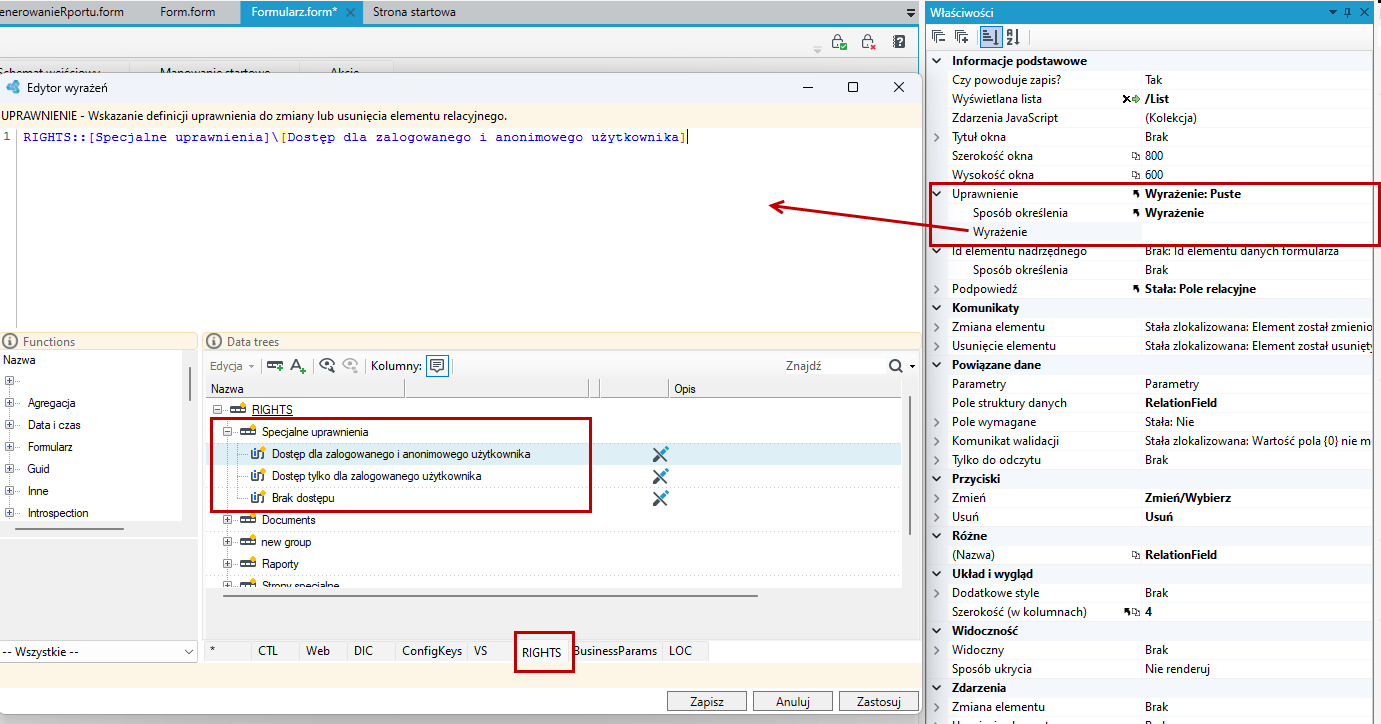The image size is (1381, 724).
Task: Expand the Podpowiedź property row
Action: tap(937, 289)
